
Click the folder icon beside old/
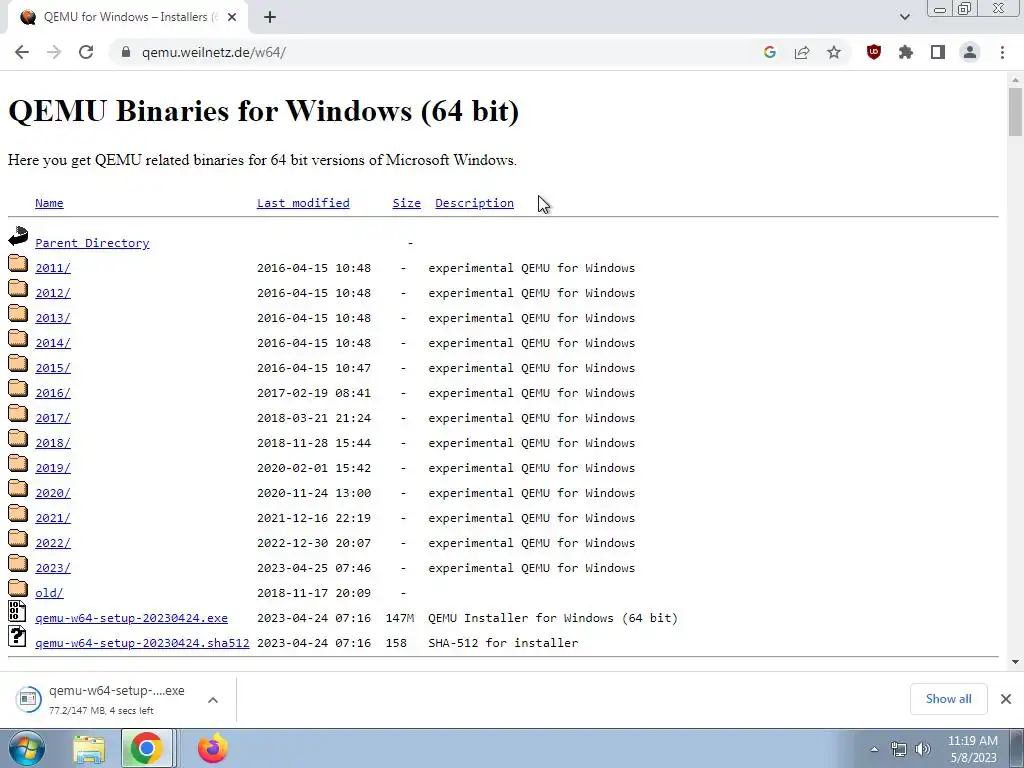point(18,588)
